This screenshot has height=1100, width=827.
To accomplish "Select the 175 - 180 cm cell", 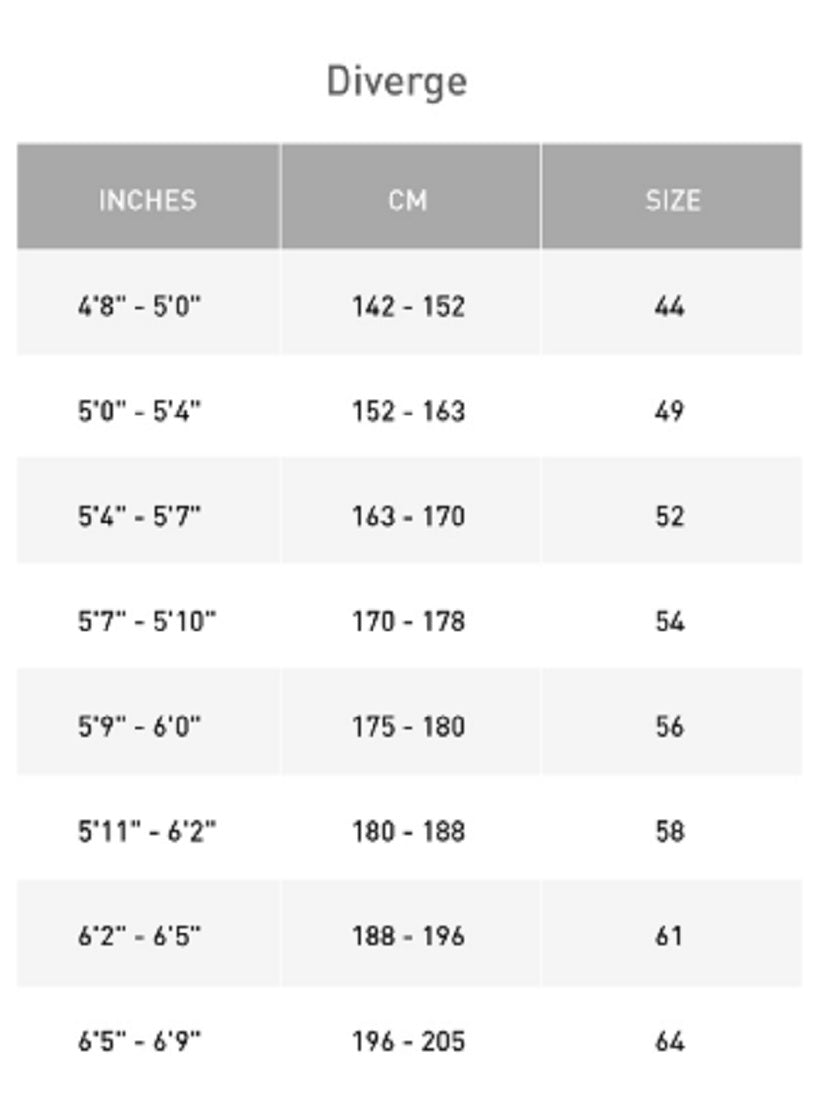I will tap(408, 726).
